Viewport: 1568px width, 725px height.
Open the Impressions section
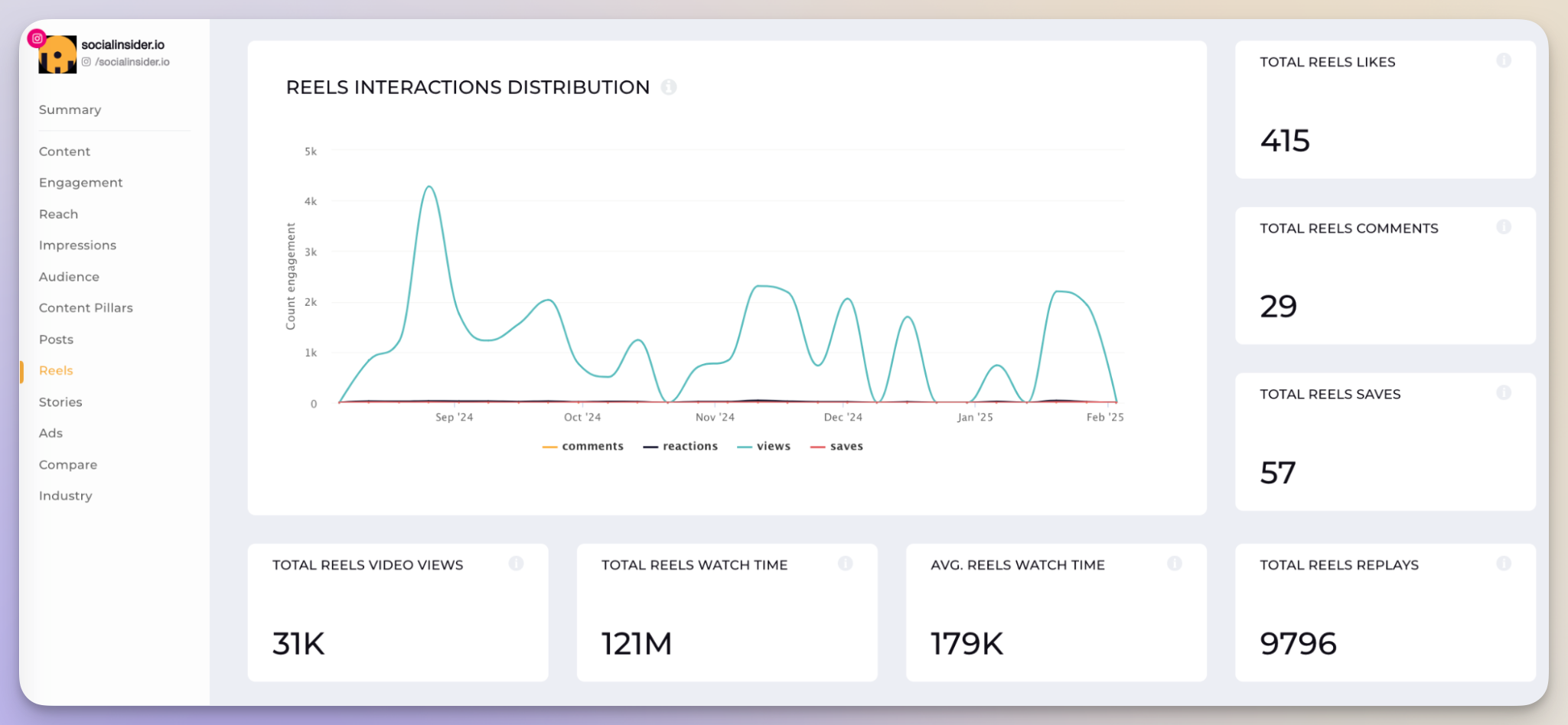point(77,245)
